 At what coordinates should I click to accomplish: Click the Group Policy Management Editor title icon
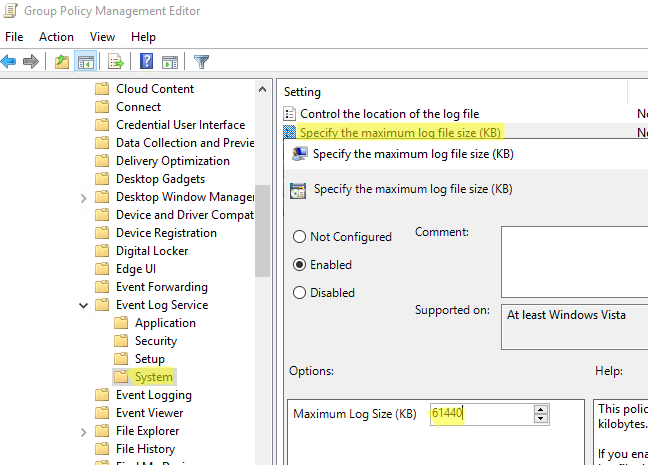(x=10, y=11)
